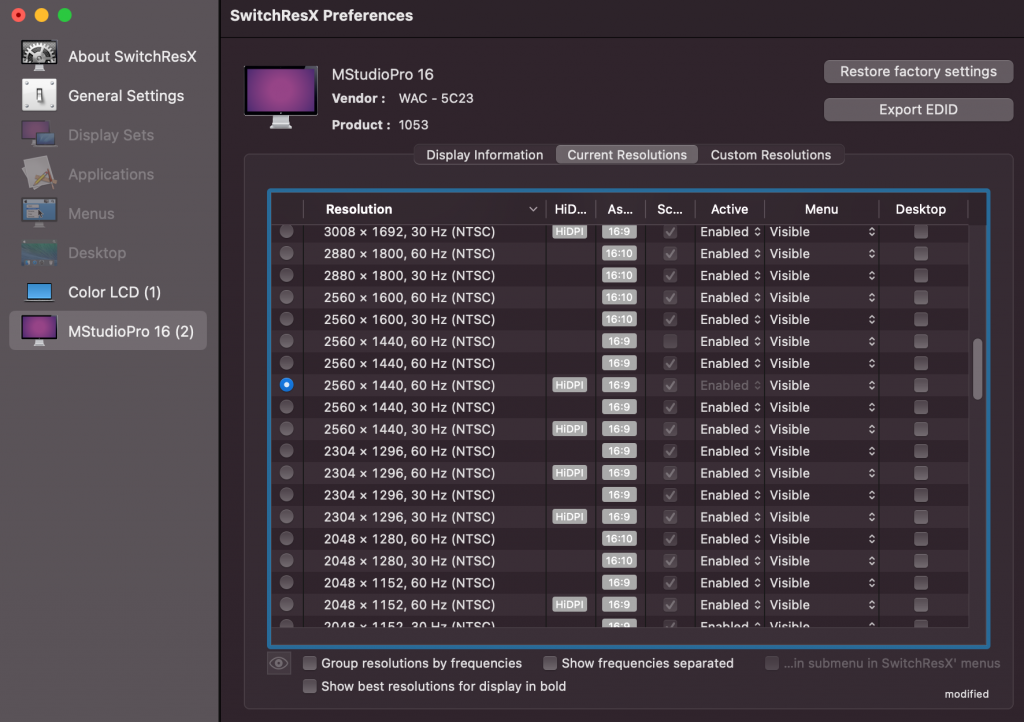1024x722 pixels.
Task: Click '2048 × 1152, 60 Hz (NTSC)' text with HiDPI
Action: (x=409, y=604)
